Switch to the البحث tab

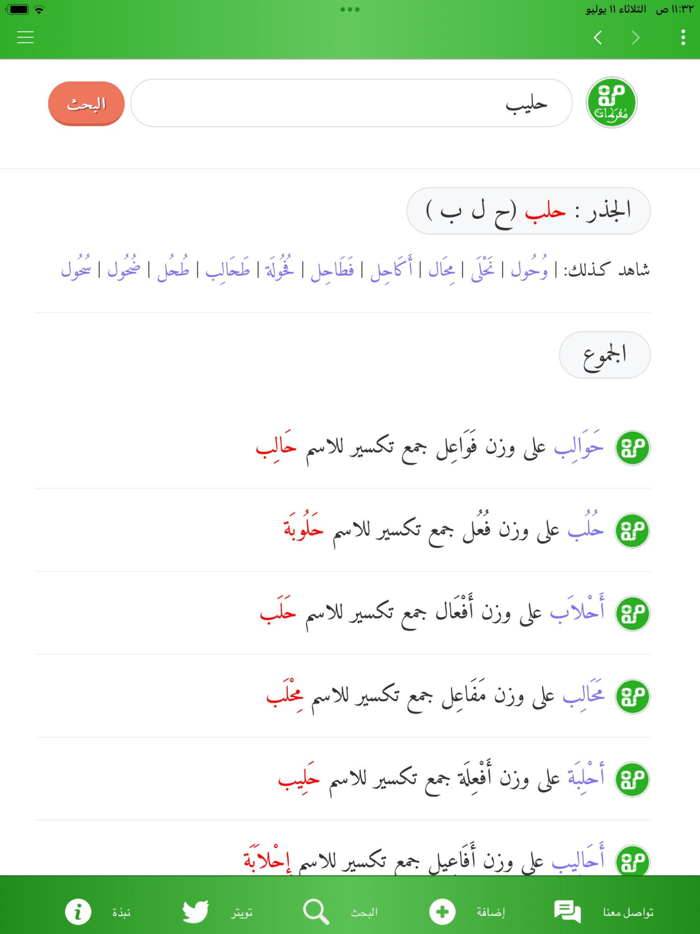pyautogui.click(x=340, y=912)
